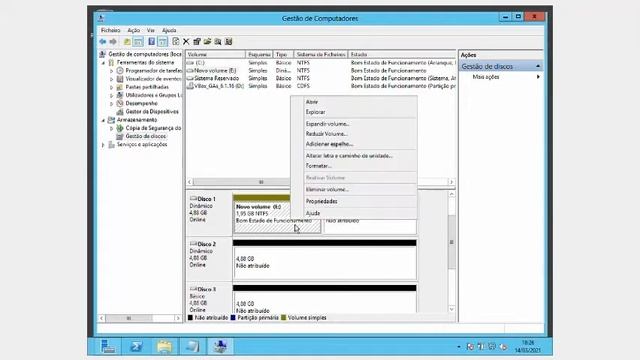Toggle the Show/Hide action pane icon
Image resolution: width=640 pixels, height=360 pixels.
click(x=162, y=42)
